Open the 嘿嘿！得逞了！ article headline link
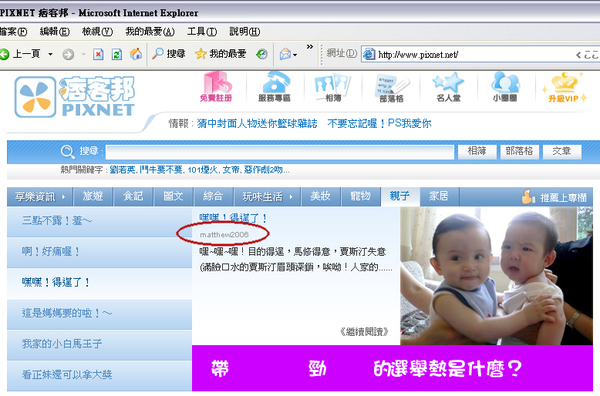The width and height of the screenshot is (600, 396). click(x=233, y=218)
